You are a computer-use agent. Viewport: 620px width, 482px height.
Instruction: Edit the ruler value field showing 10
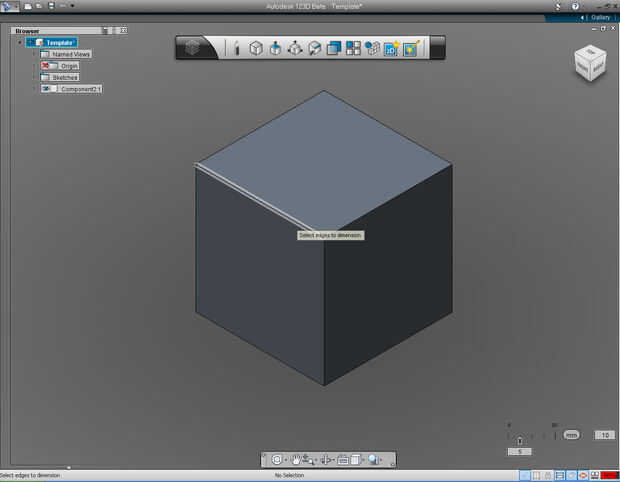pyautogui.click(x=605, y=435)
